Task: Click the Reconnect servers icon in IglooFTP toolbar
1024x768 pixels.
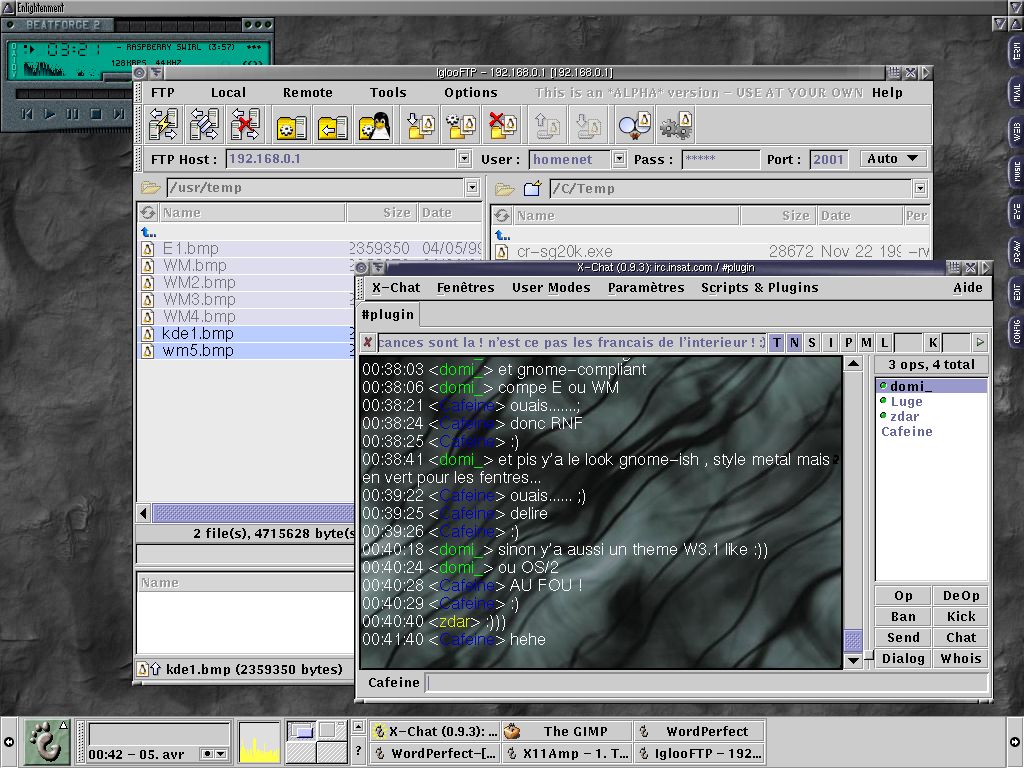Action: click(204, 125)
